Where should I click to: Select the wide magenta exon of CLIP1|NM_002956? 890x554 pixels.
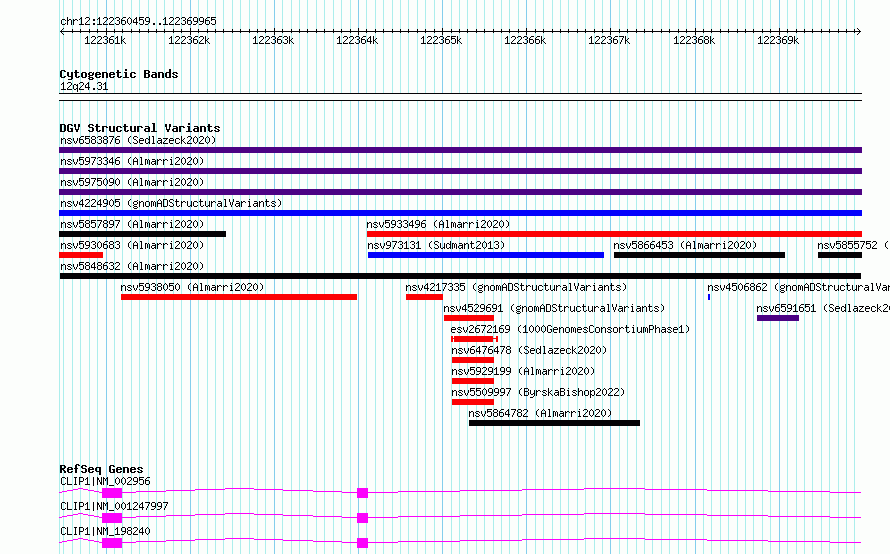[x=112, y=493]
